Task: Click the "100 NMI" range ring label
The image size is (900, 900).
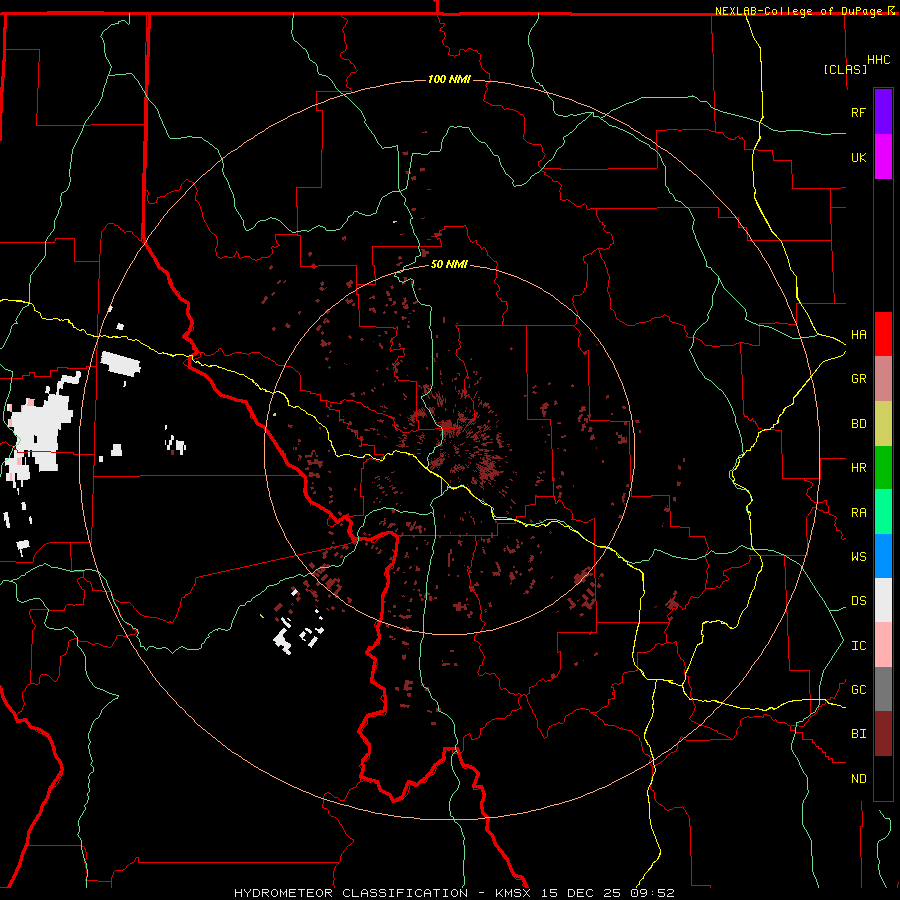Action: 449,79
